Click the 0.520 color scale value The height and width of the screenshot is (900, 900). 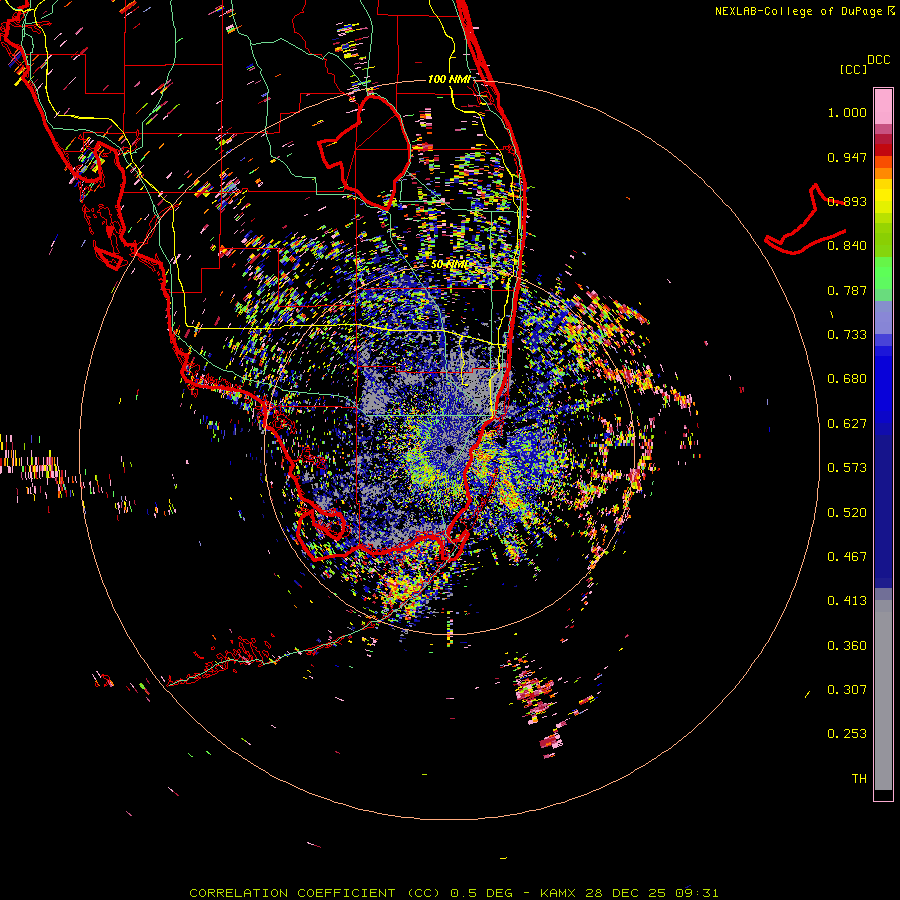[847, 513]
